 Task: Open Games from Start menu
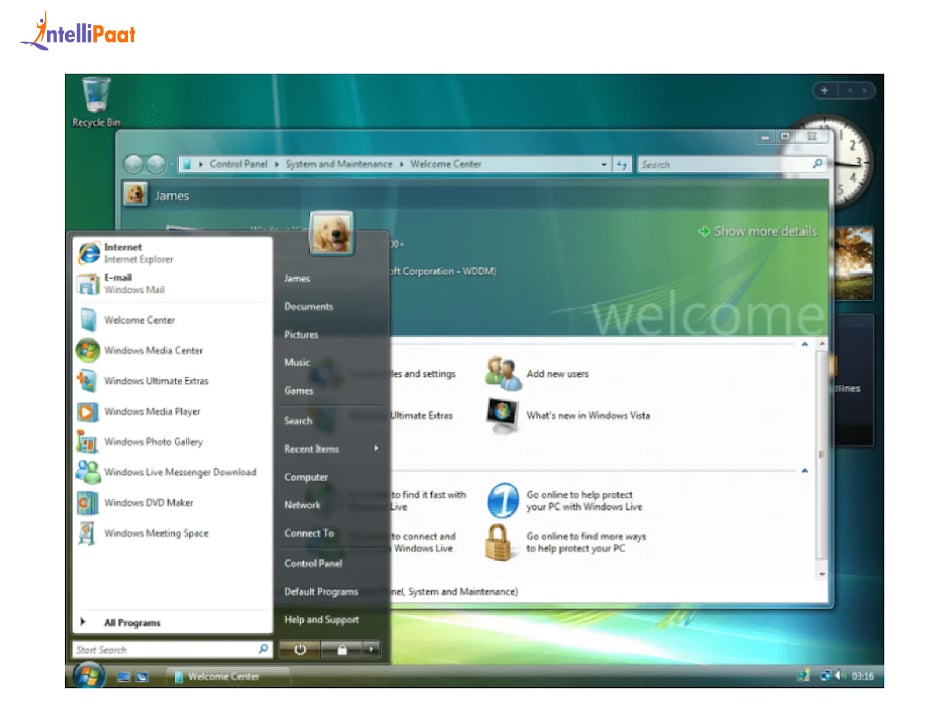(299, 391)
